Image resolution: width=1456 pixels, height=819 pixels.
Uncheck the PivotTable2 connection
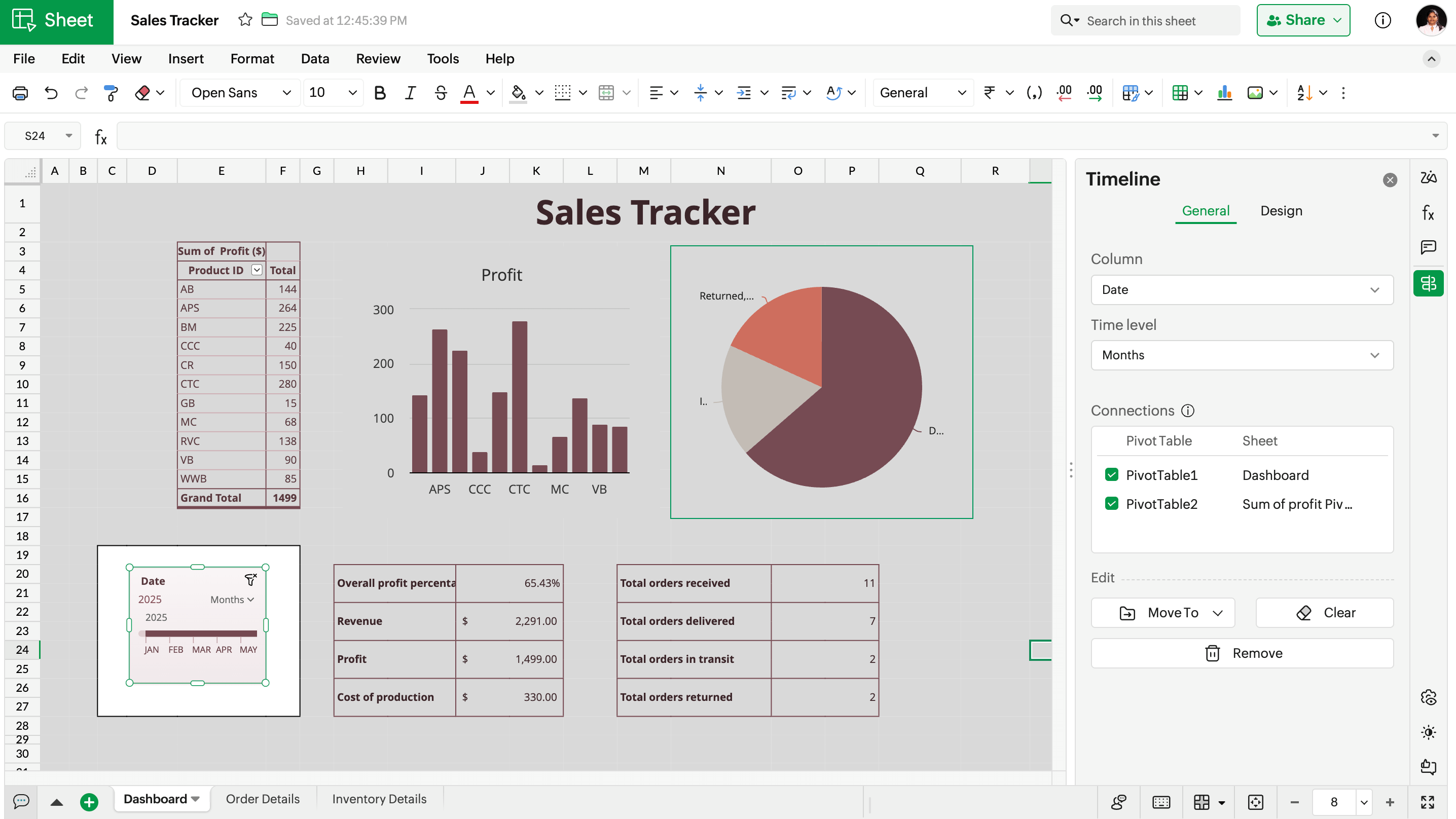pyautogui.click(x=1111, y=504)
